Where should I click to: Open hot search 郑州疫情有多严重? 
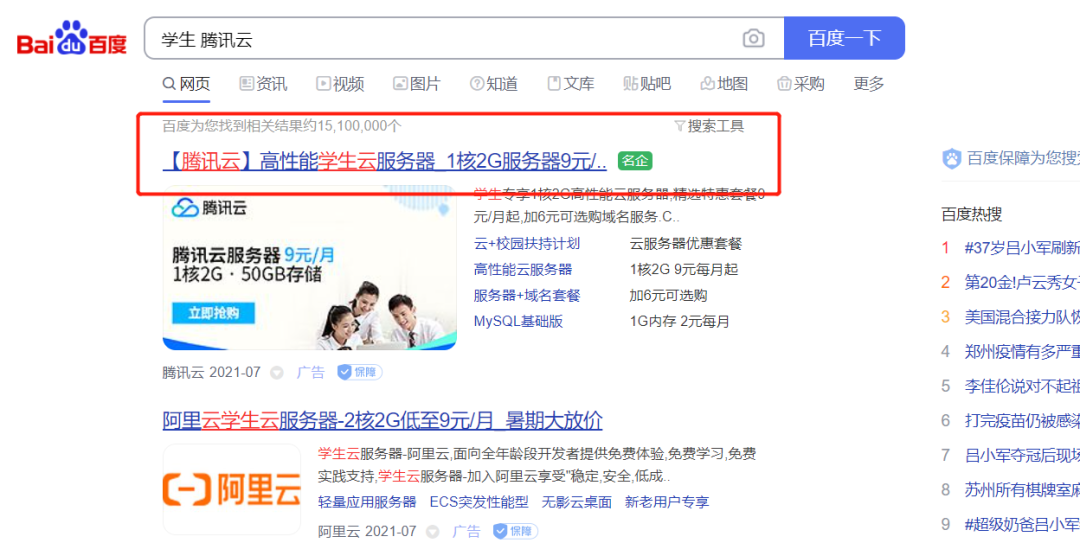(x=1021, y=351)
